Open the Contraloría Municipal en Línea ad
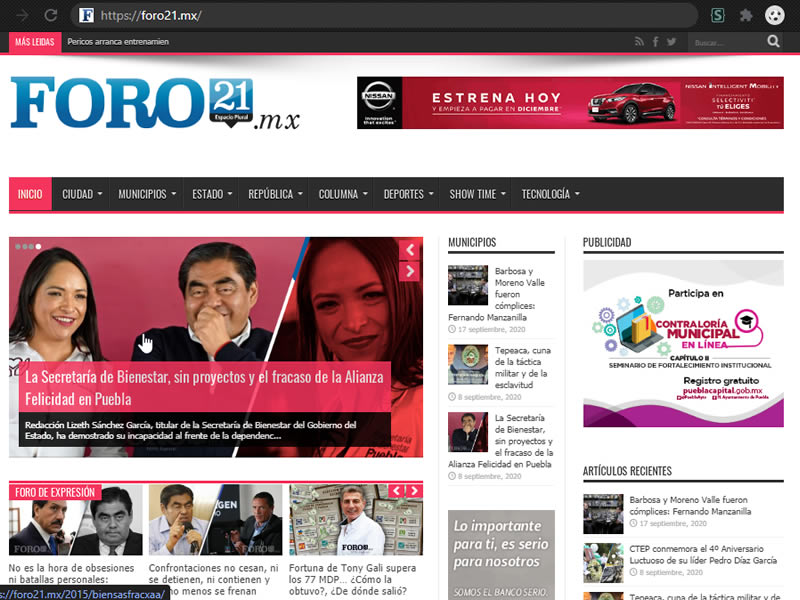The image size is (800, 600). click(683, 343)
